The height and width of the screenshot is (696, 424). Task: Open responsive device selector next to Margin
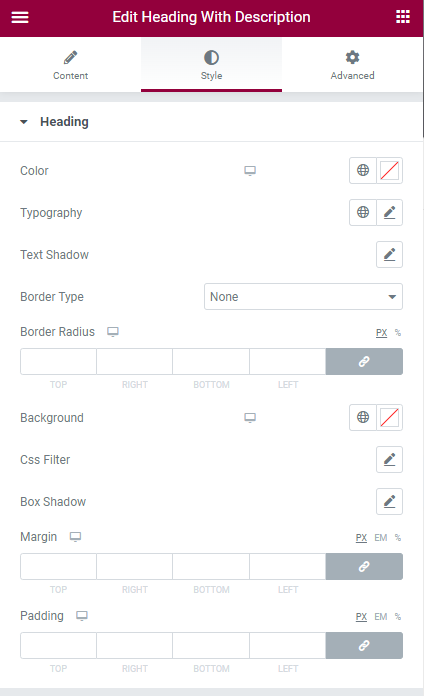point(75,537)
